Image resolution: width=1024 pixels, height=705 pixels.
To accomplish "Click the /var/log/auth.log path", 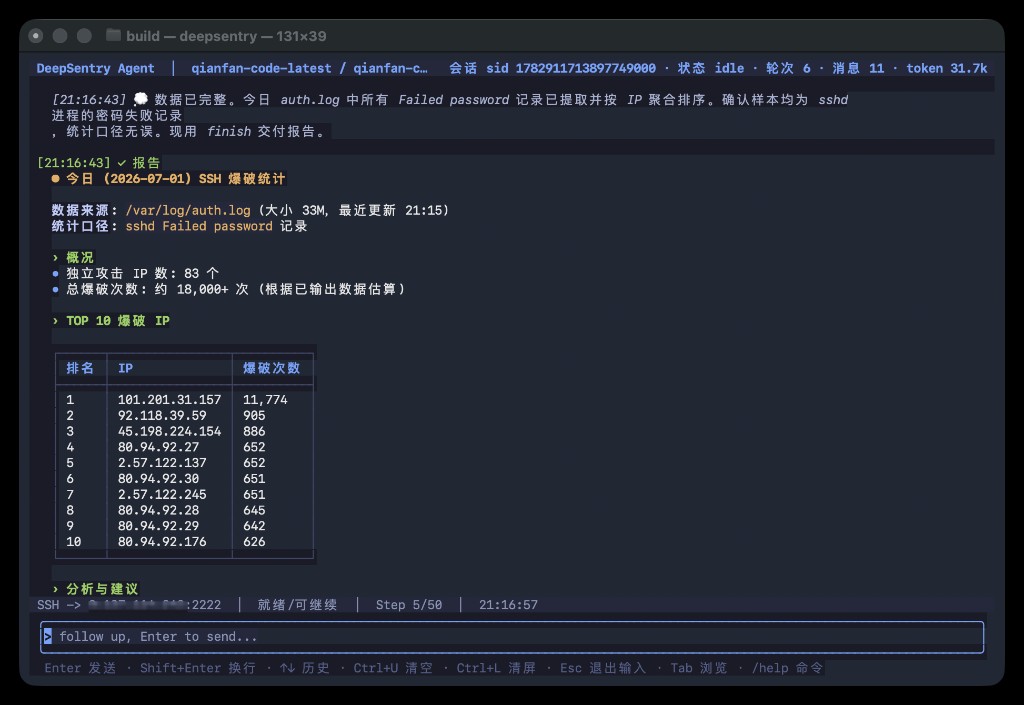I will (x=188, y=210).
